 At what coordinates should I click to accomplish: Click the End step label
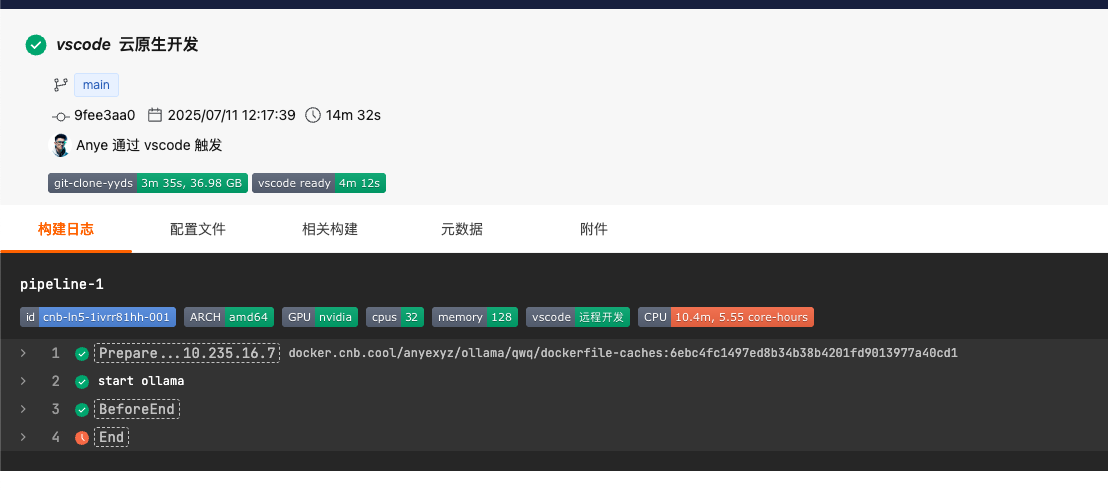click(x=112, y=437)
